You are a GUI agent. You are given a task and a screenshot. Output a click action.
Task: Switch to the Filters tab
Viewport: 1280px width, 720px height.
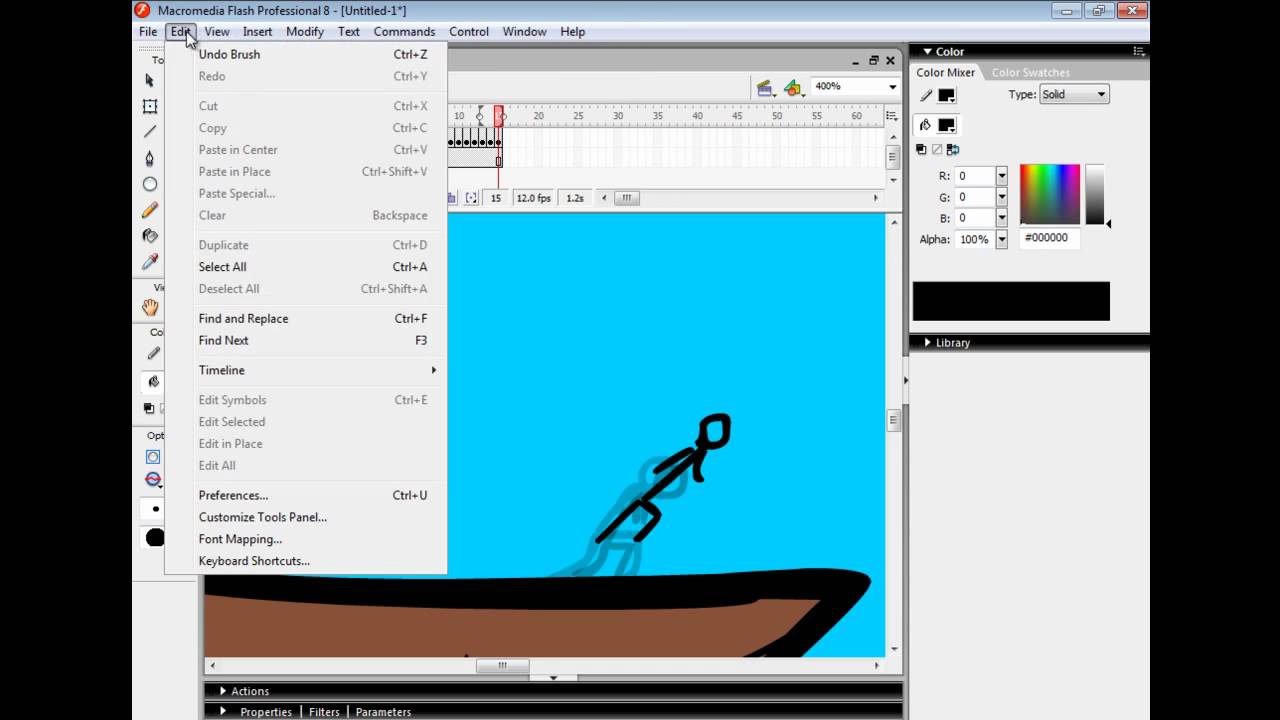tap(324, 712)
